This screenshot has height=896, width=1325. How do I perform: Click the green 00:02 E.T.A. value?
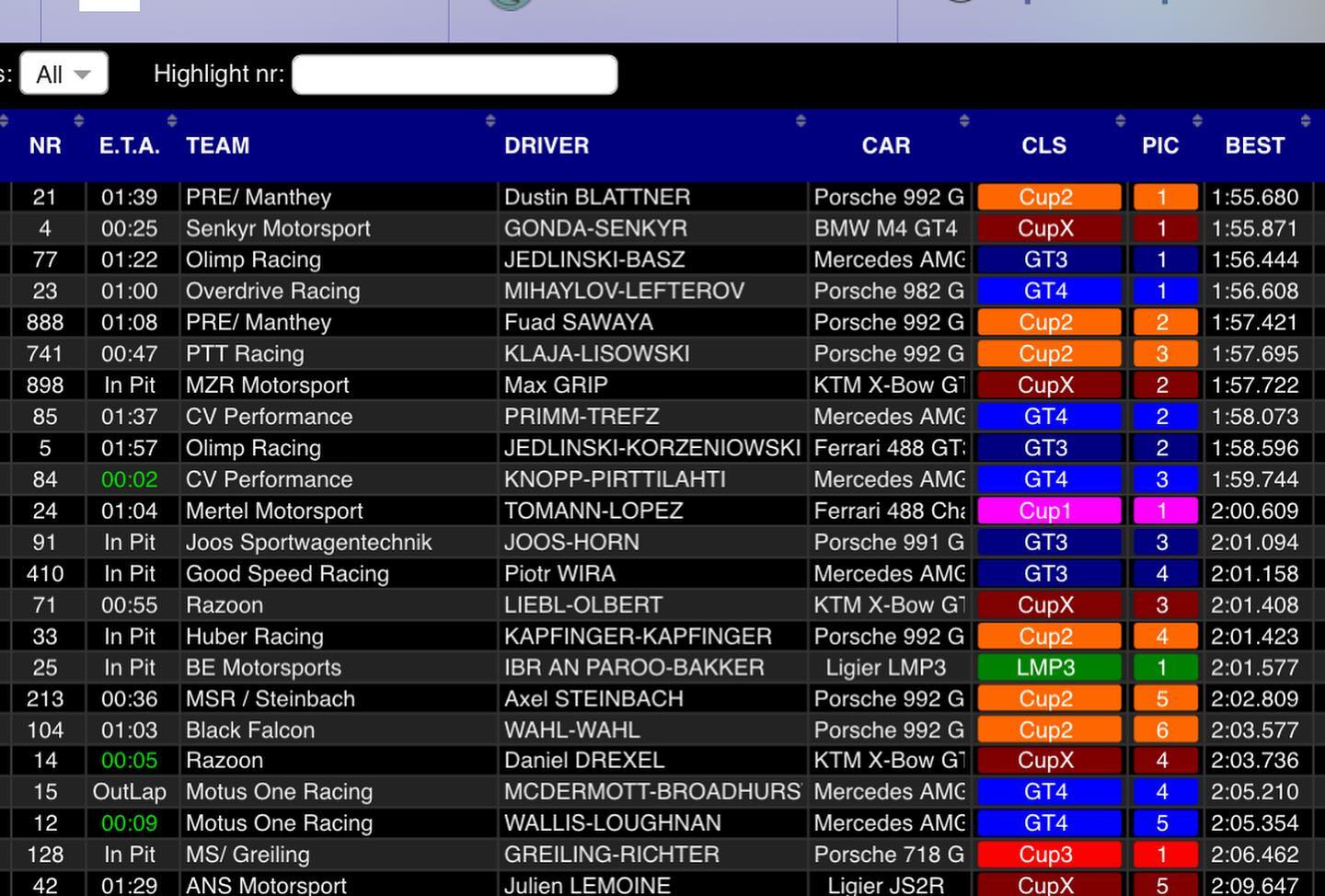coord(129,479)
